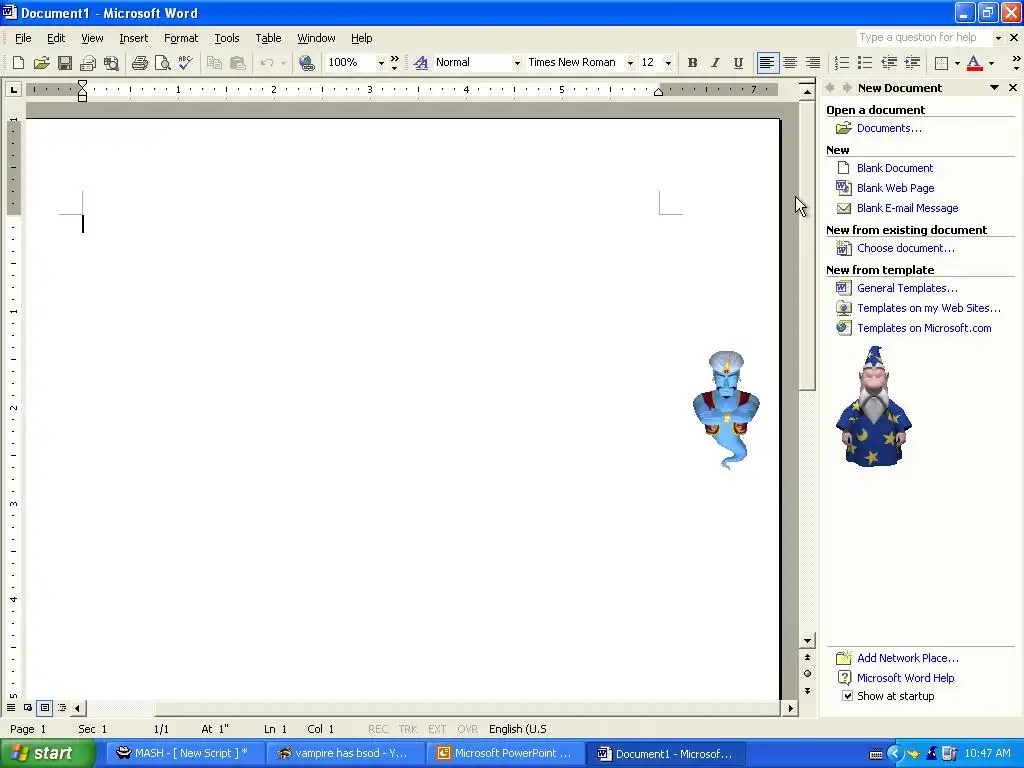The image size is (1024, 768).
Task: Click the Blank E-mail Message link
Action: [x=908, y=208]
